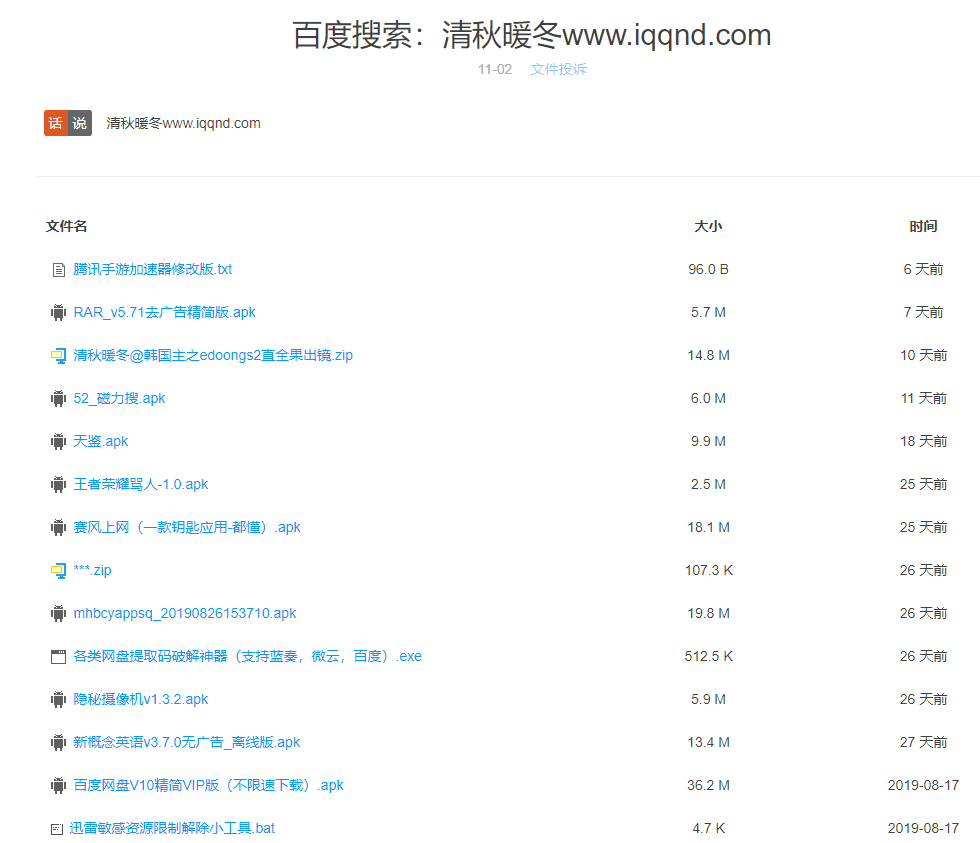Click the 大小 column header
The height and width of the screenshot is (843, 980).
[x=708, y=226]
